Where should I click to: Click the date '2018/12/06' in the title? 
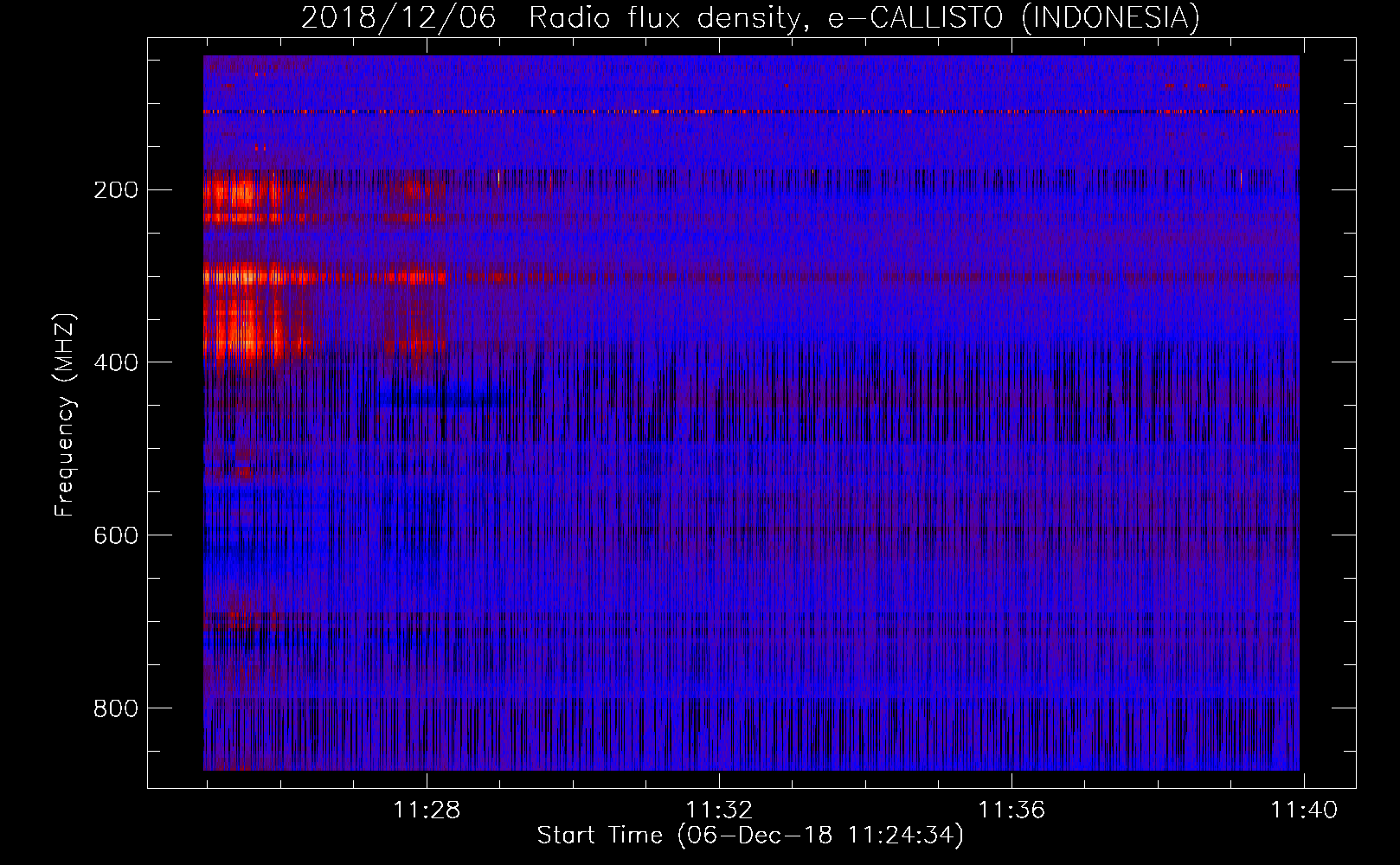[399, 18]
